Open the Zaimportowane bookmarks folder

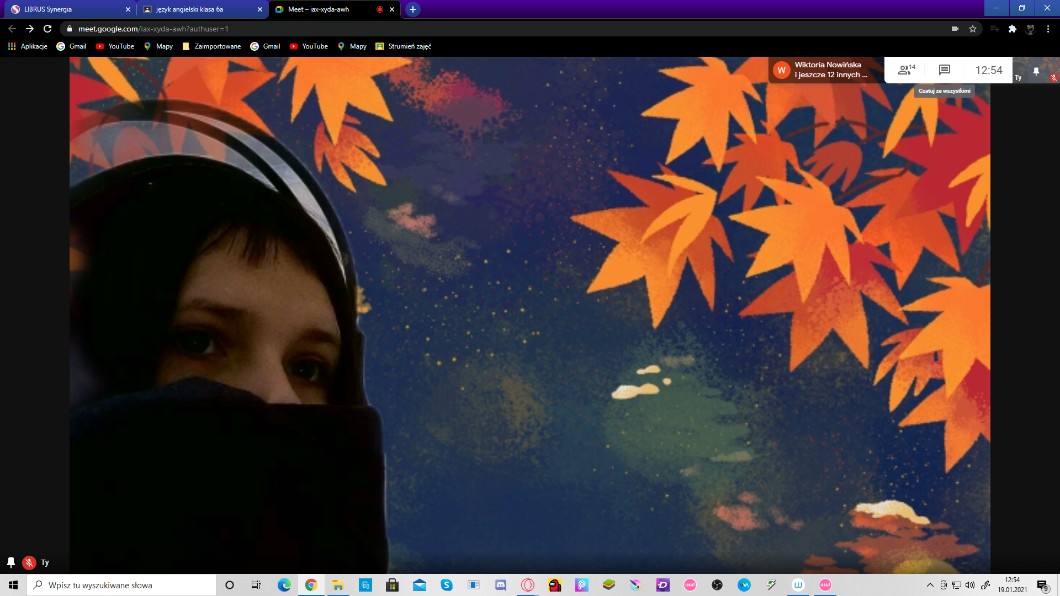[211, 46]
